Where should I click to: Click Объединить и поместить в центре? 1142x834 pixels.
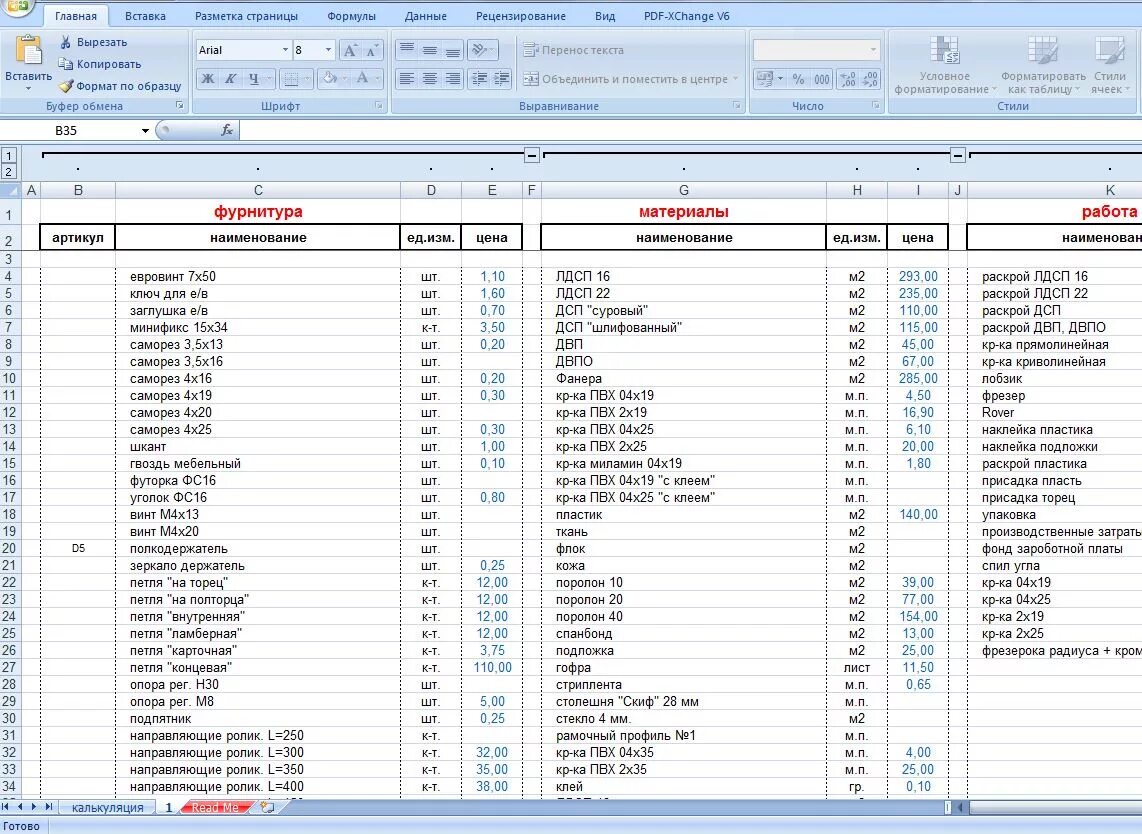click(625, 79)
